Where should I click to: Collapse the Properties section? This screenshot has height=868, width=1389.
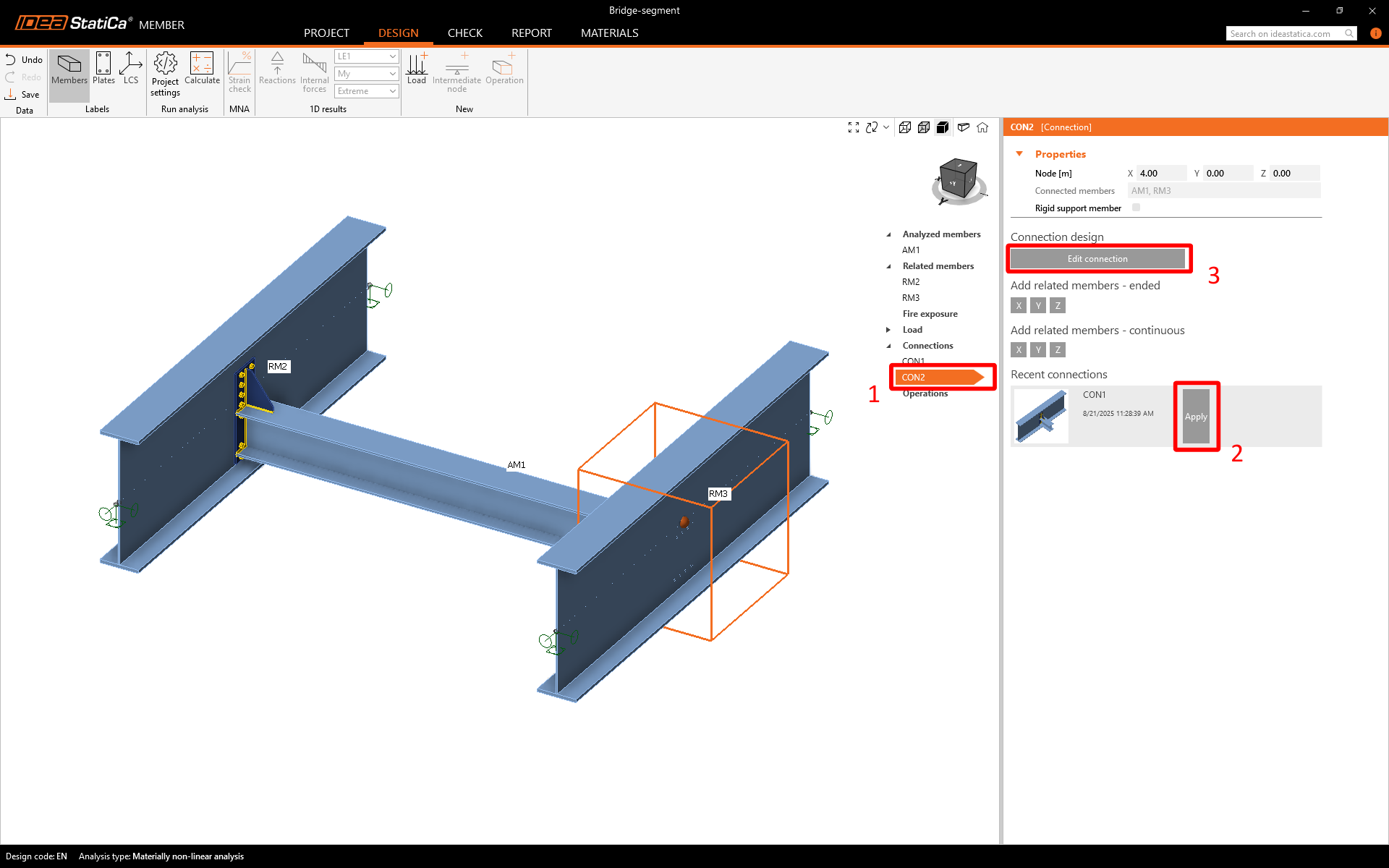[x=1019, y=154]
